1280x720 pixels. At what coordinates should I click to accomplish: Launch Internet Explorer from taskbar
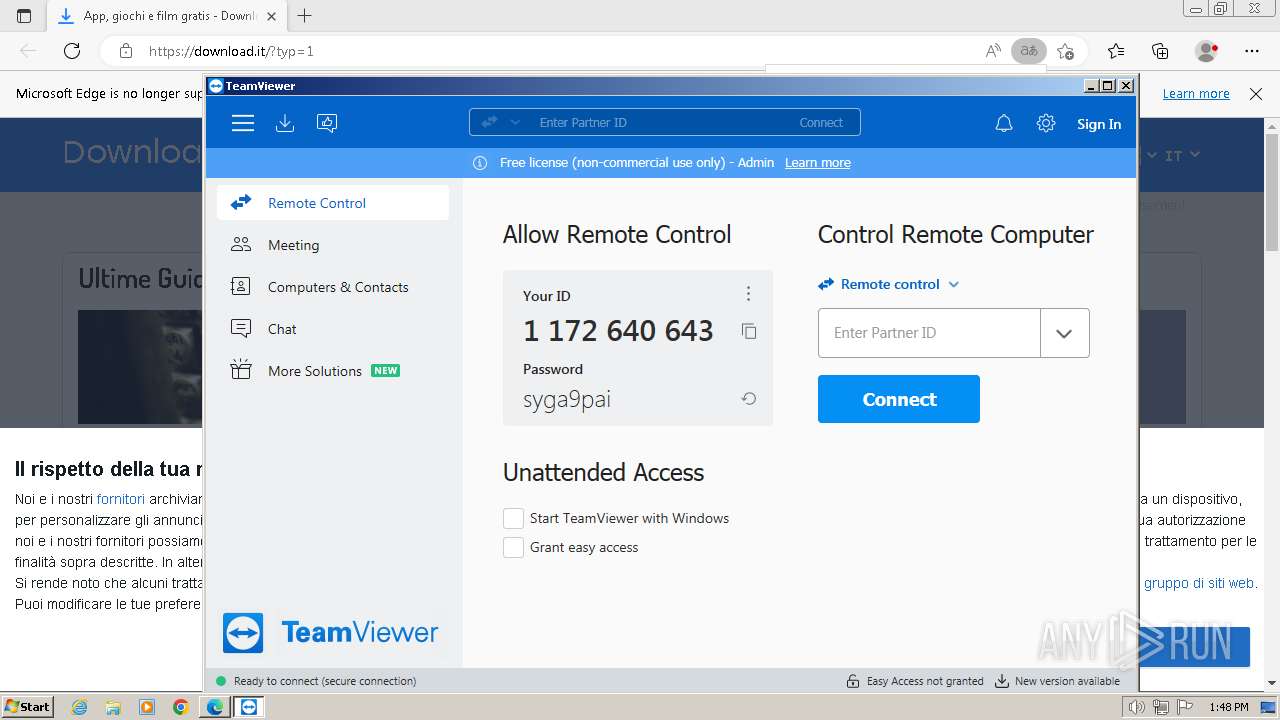79,707
